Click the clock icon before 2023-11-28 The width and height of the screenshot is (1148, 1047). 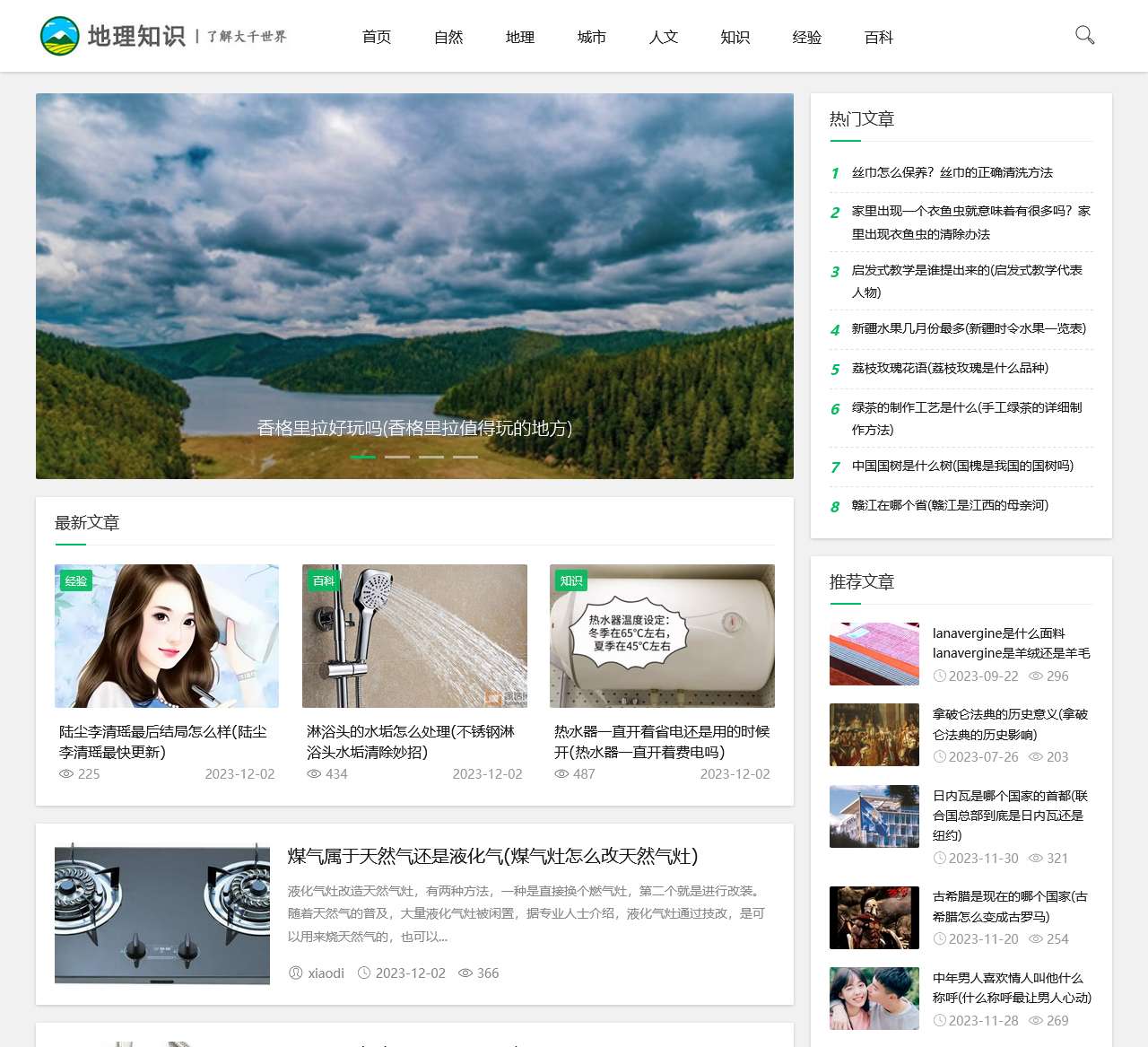[x=940, y=1020]
